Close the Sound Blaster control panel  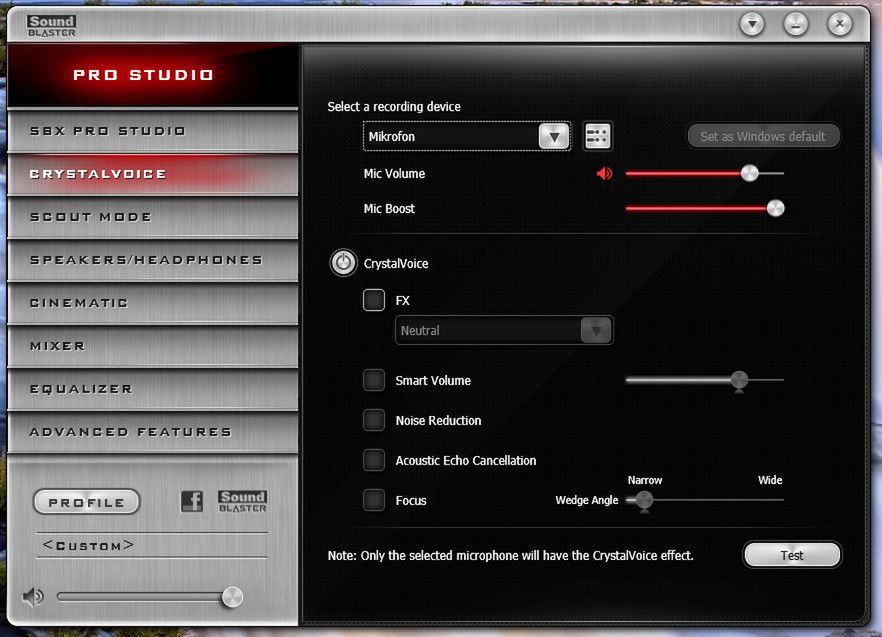[840, 24]
